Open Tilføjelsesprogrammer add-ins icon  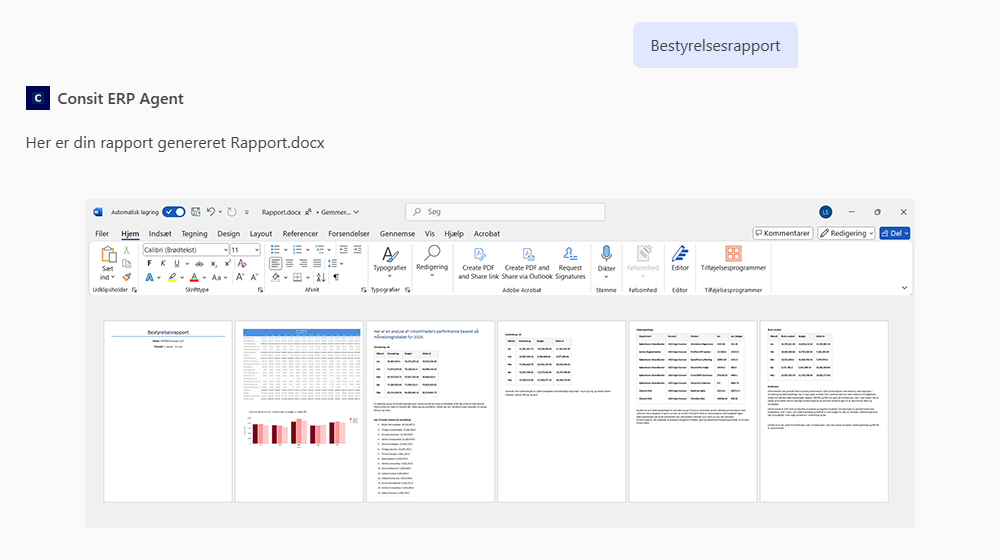[x=733, y=254]
